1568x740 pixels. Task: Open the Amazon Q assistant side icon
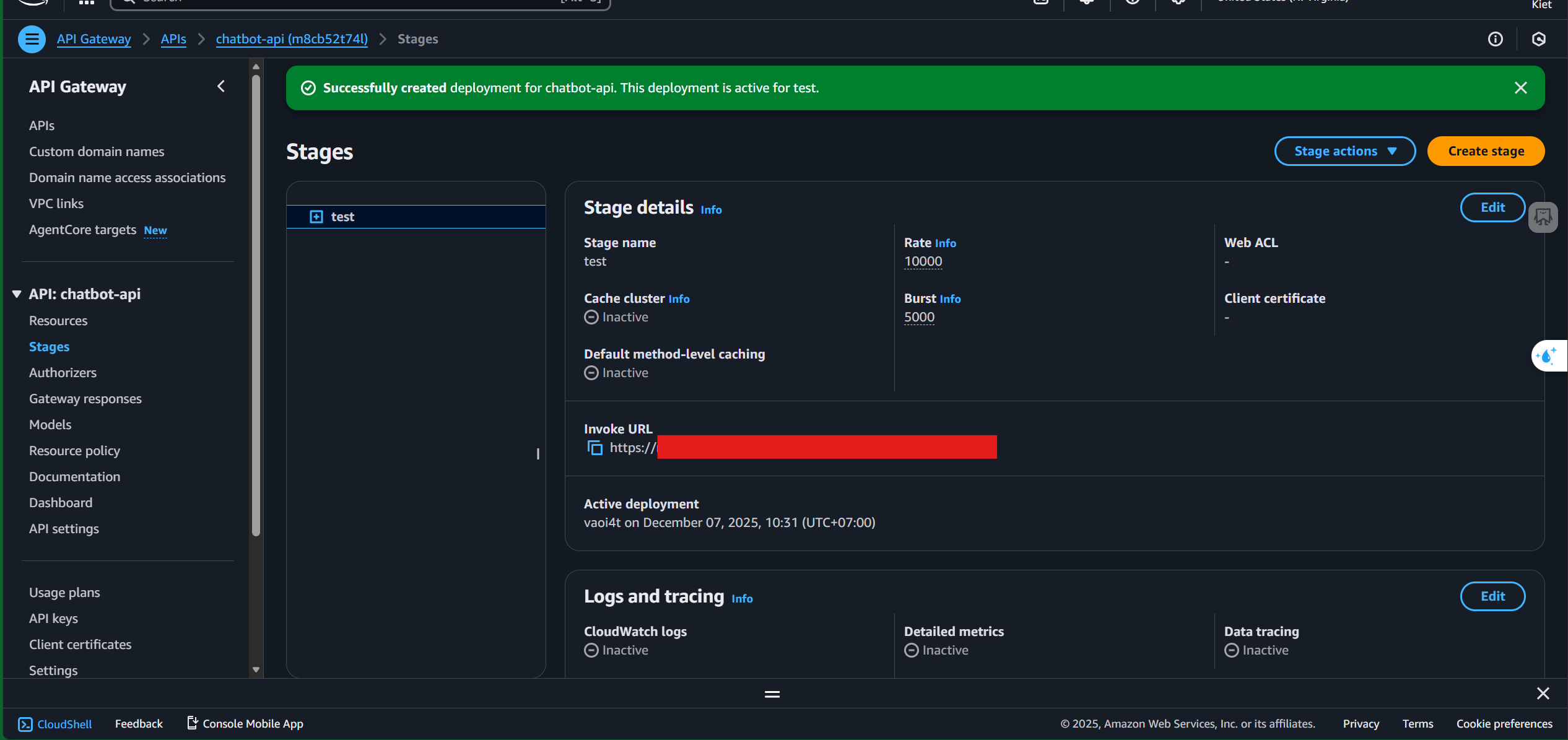[1548, 356]
